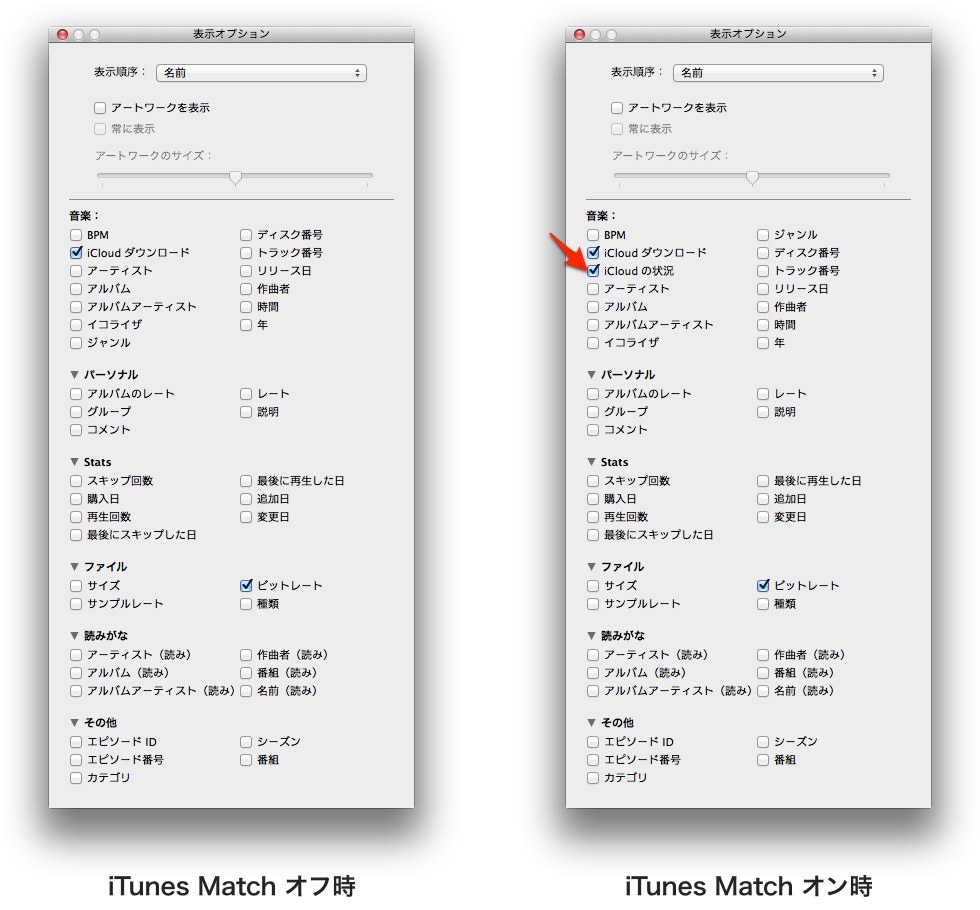This screenshot has height=910, width=980.
Task: Check レート in right window
Action: (762, 394)
